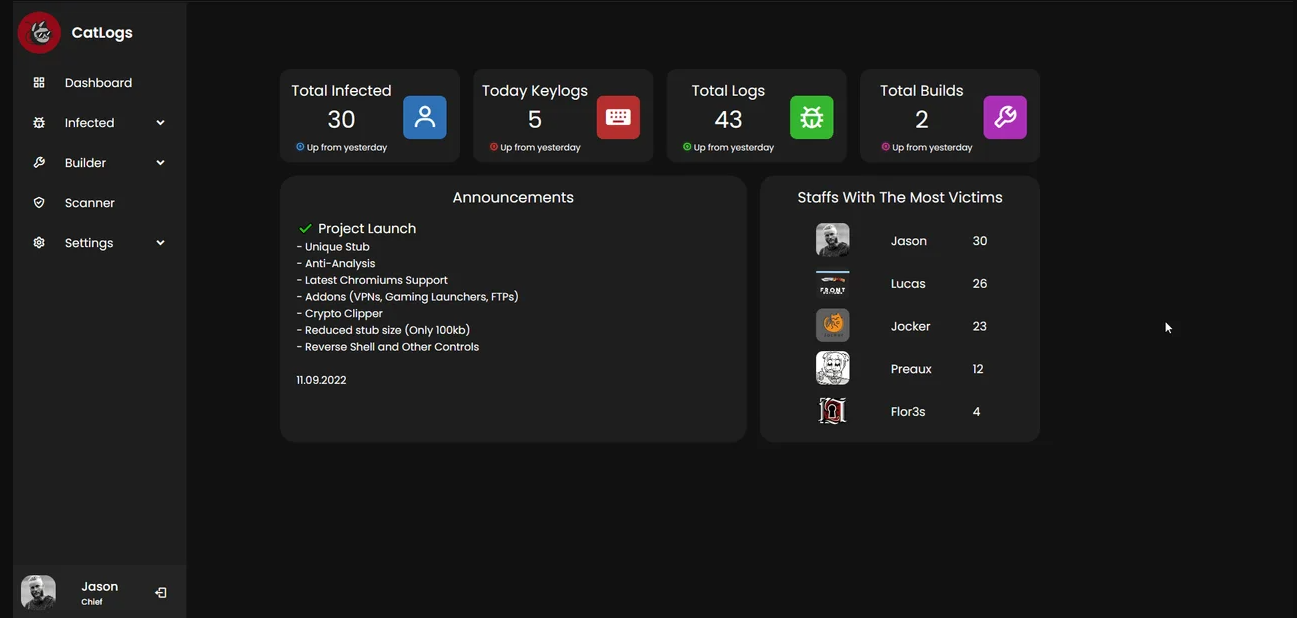Expand the Infected submenu chevron
The height and width of the screenshot is (618, 1297).
pyautogui.click(x=160, y=123)
